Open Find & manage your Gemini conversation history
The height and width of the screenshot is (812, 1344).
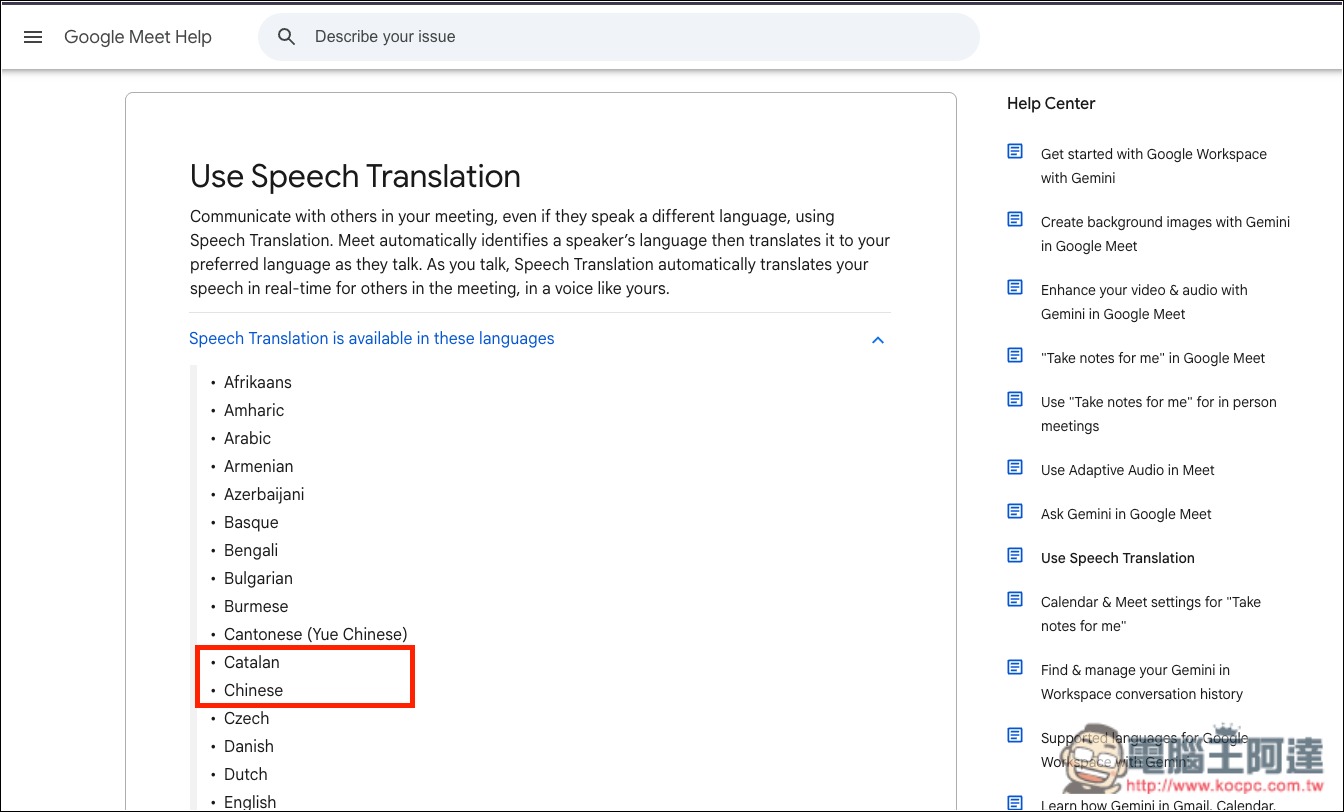1142,682
